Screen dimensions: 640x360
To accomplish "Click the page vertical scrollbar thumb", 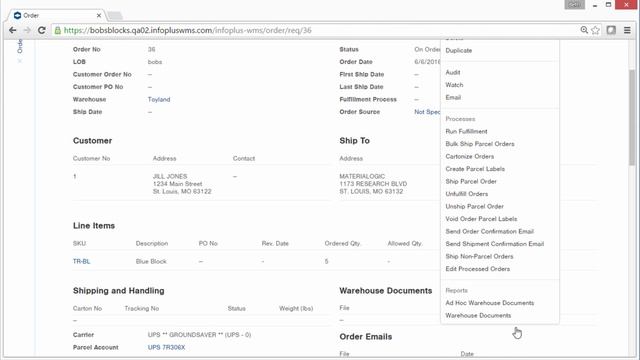I will (x=632, y=118).
